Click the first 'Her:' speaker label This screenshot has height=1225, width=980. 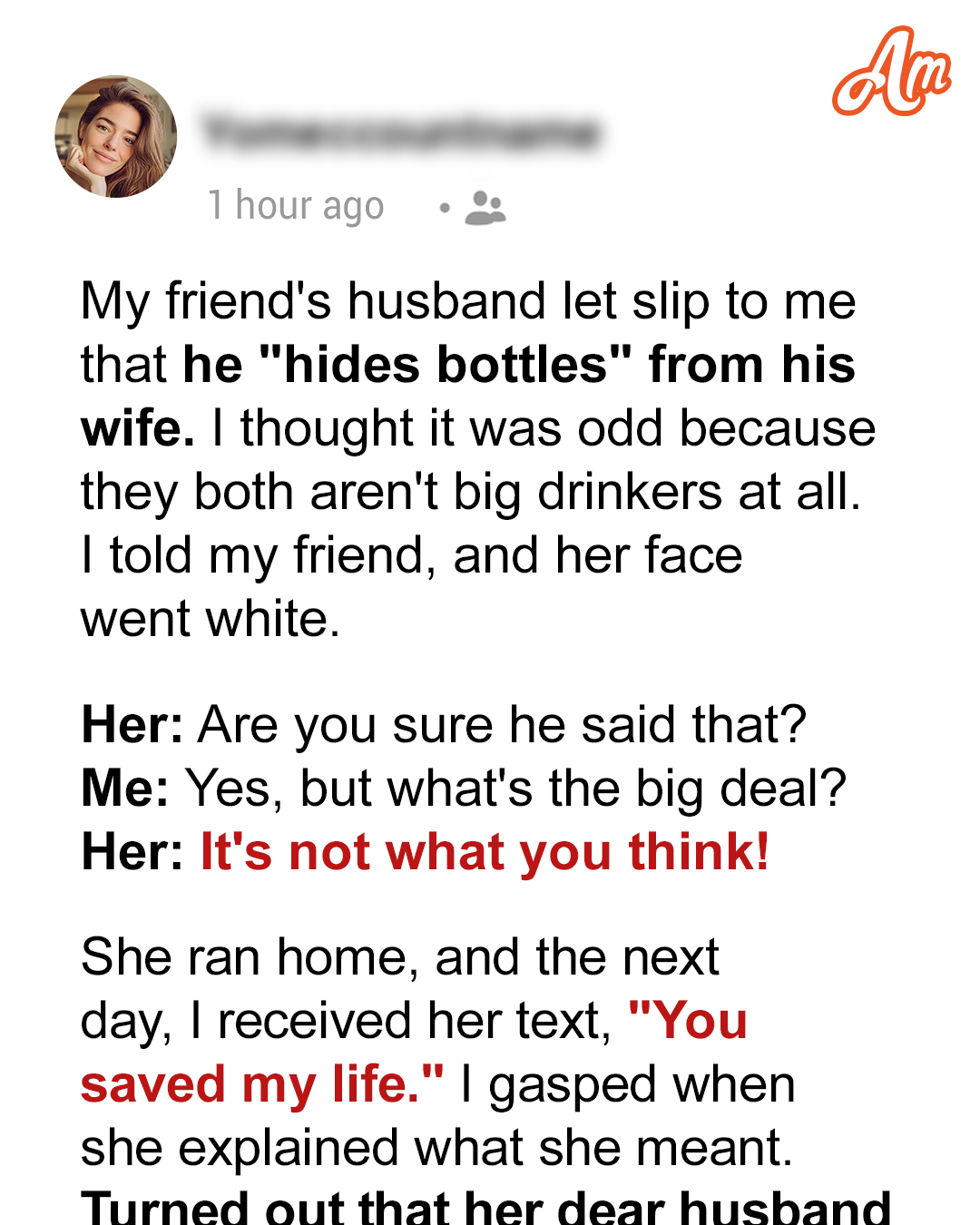(x=132, y=725)
